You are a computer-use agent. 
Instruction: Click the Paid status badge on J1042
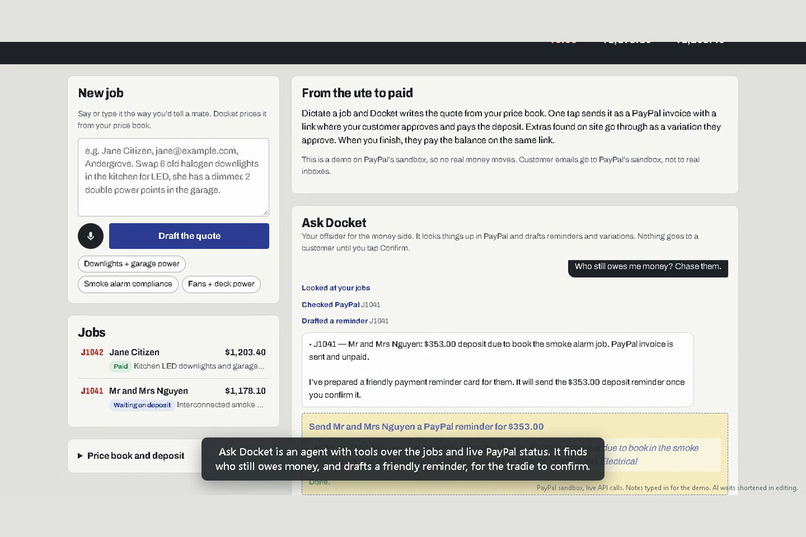click(x=120, y=366)
